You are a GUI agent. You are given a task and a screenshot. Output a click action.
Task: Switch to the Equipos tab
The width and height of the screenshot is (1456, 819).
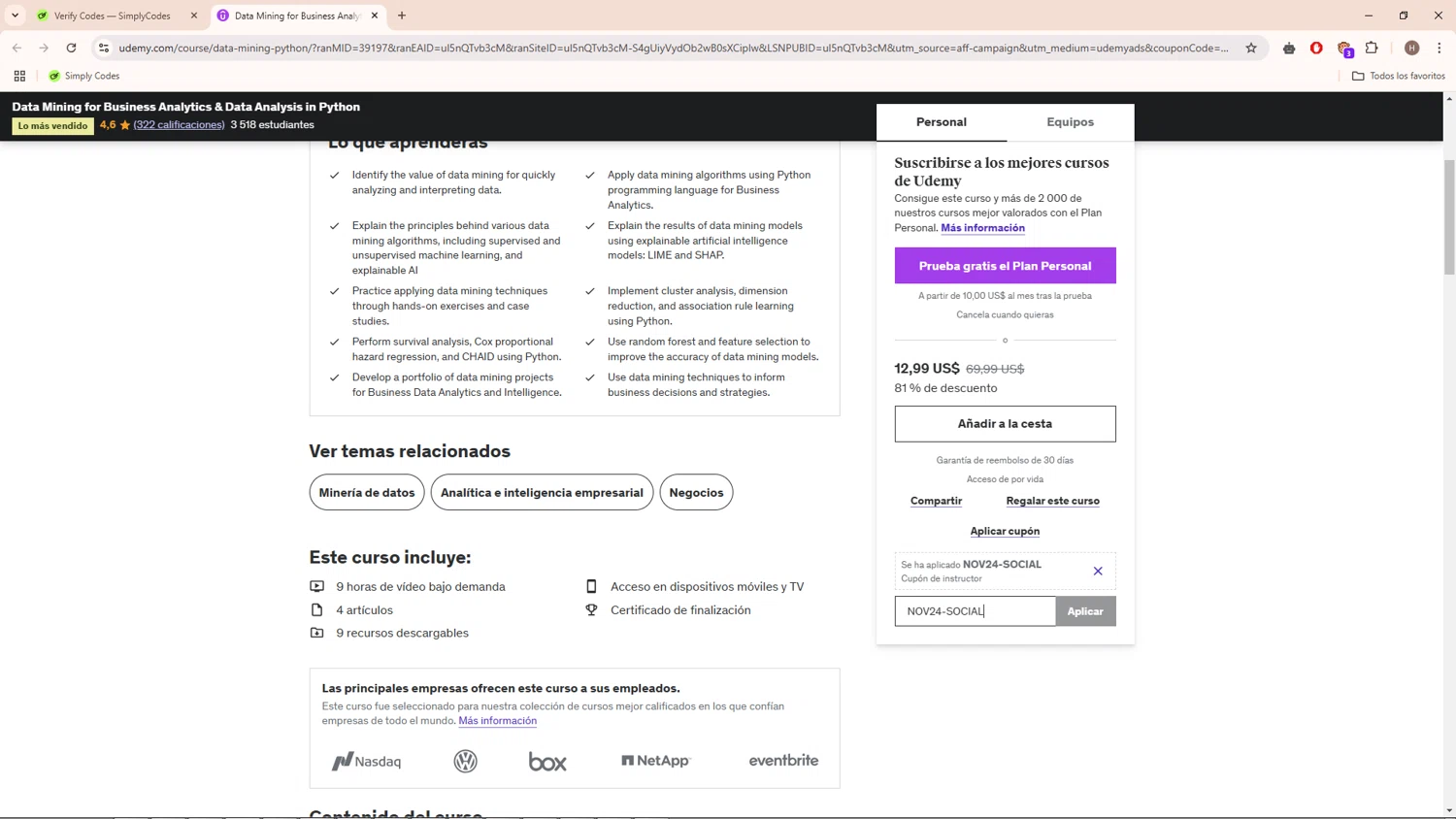pos(1070,122)
